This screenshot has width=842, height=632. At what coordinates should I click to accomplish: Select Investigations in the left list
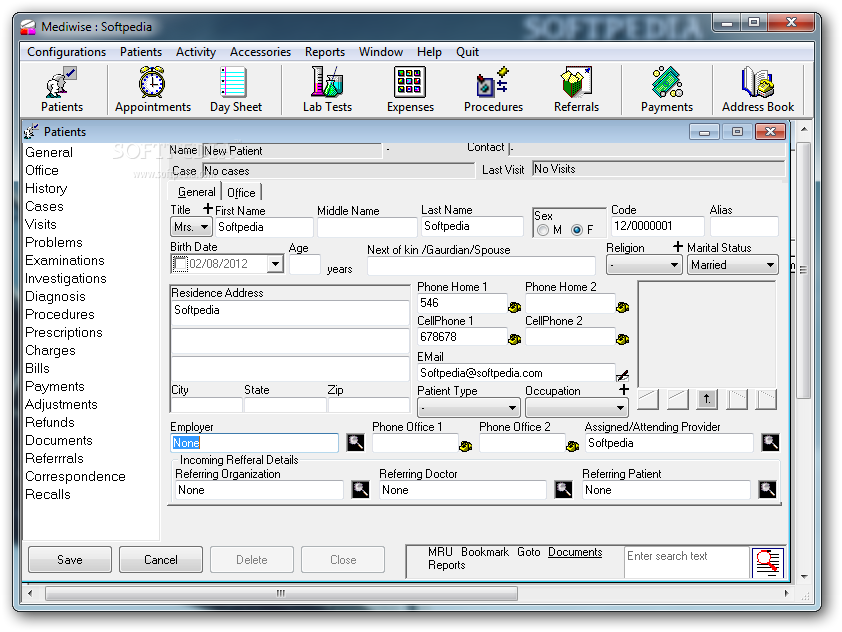(66, 278)
